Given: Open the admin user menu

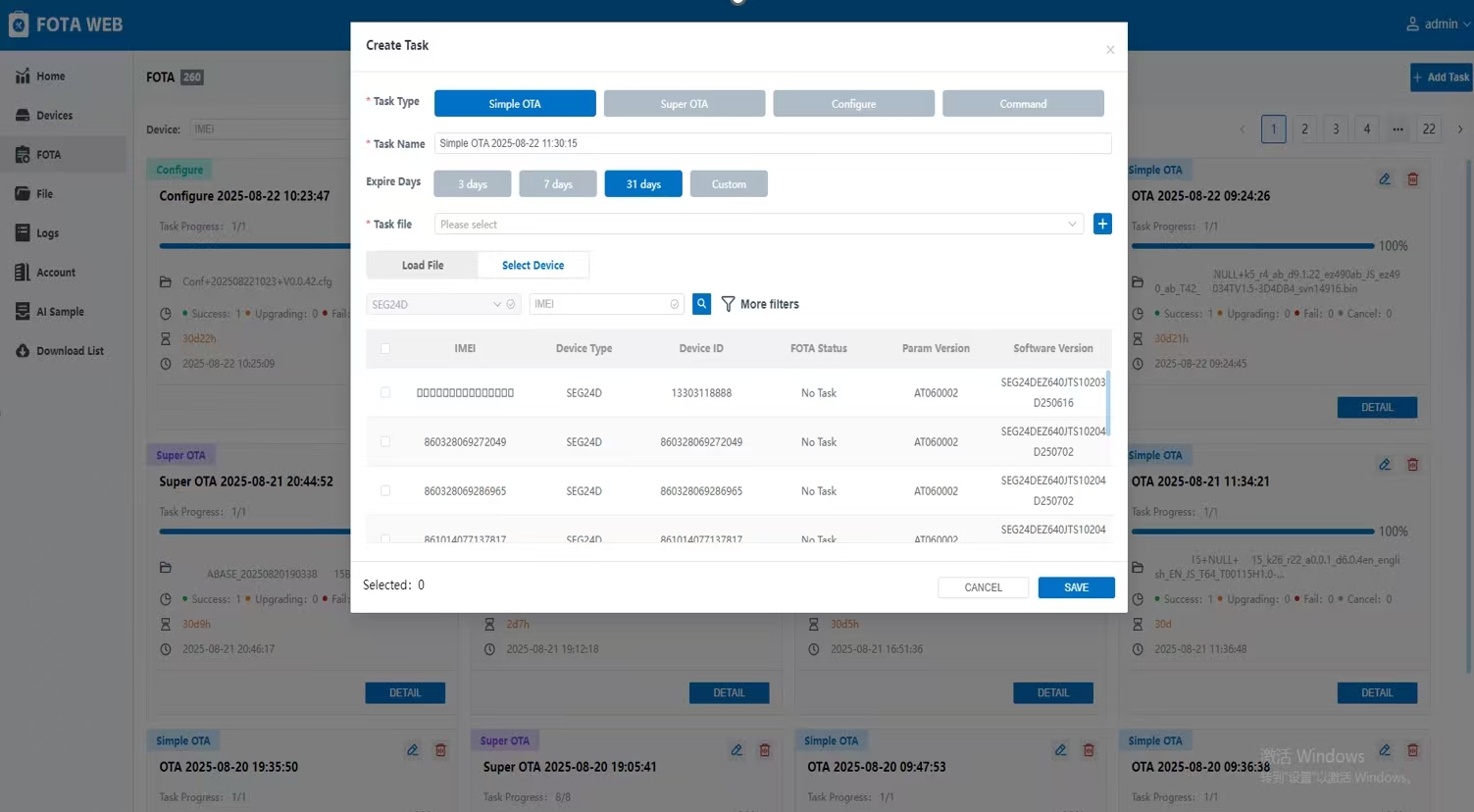Looking at the screenshot, I should pos(1439,24).
